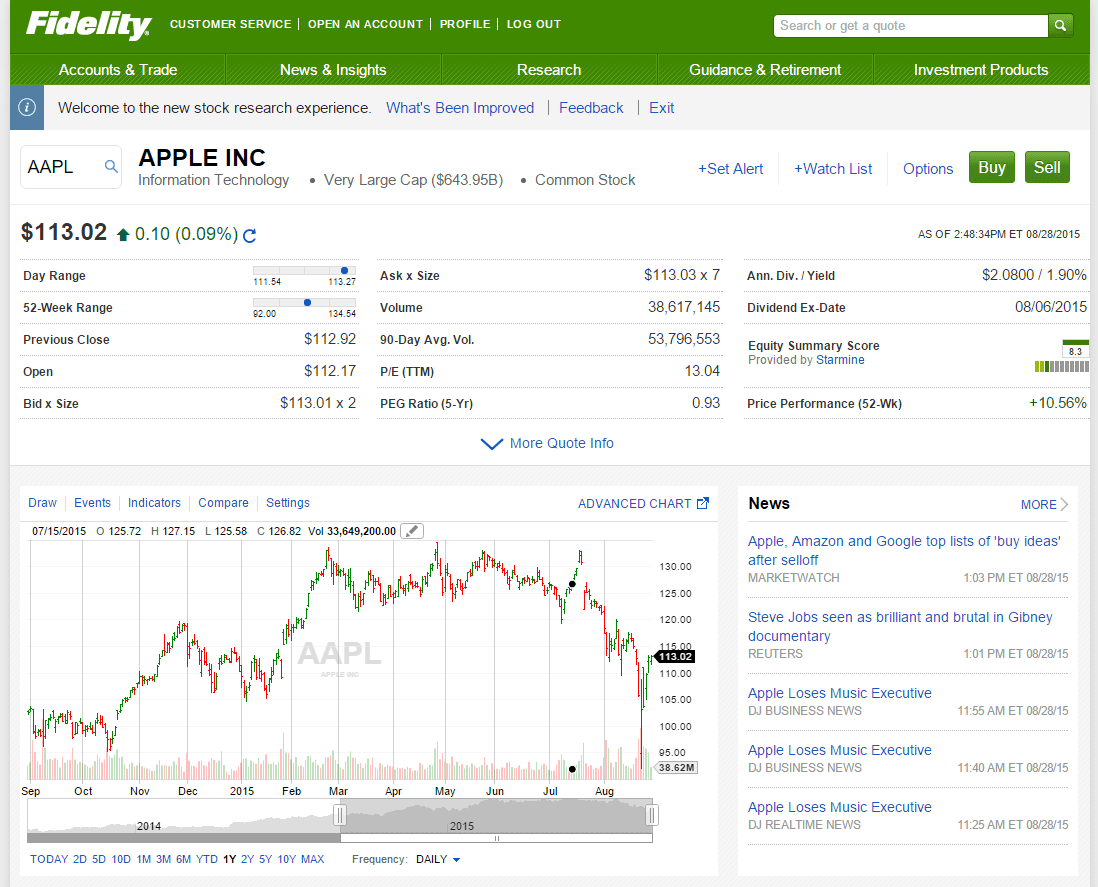This screenshot has height=887, width=1098.
Task: Open the Events chart menu
Action: pos(92,503)
